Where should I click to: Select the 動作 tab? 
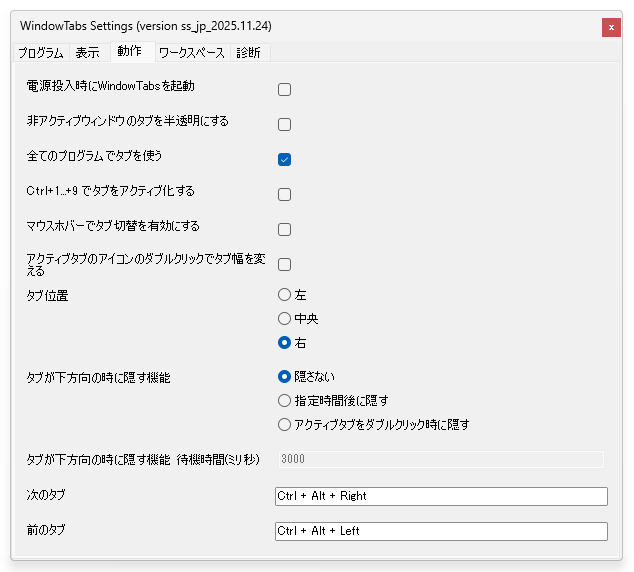coord(128,51)
